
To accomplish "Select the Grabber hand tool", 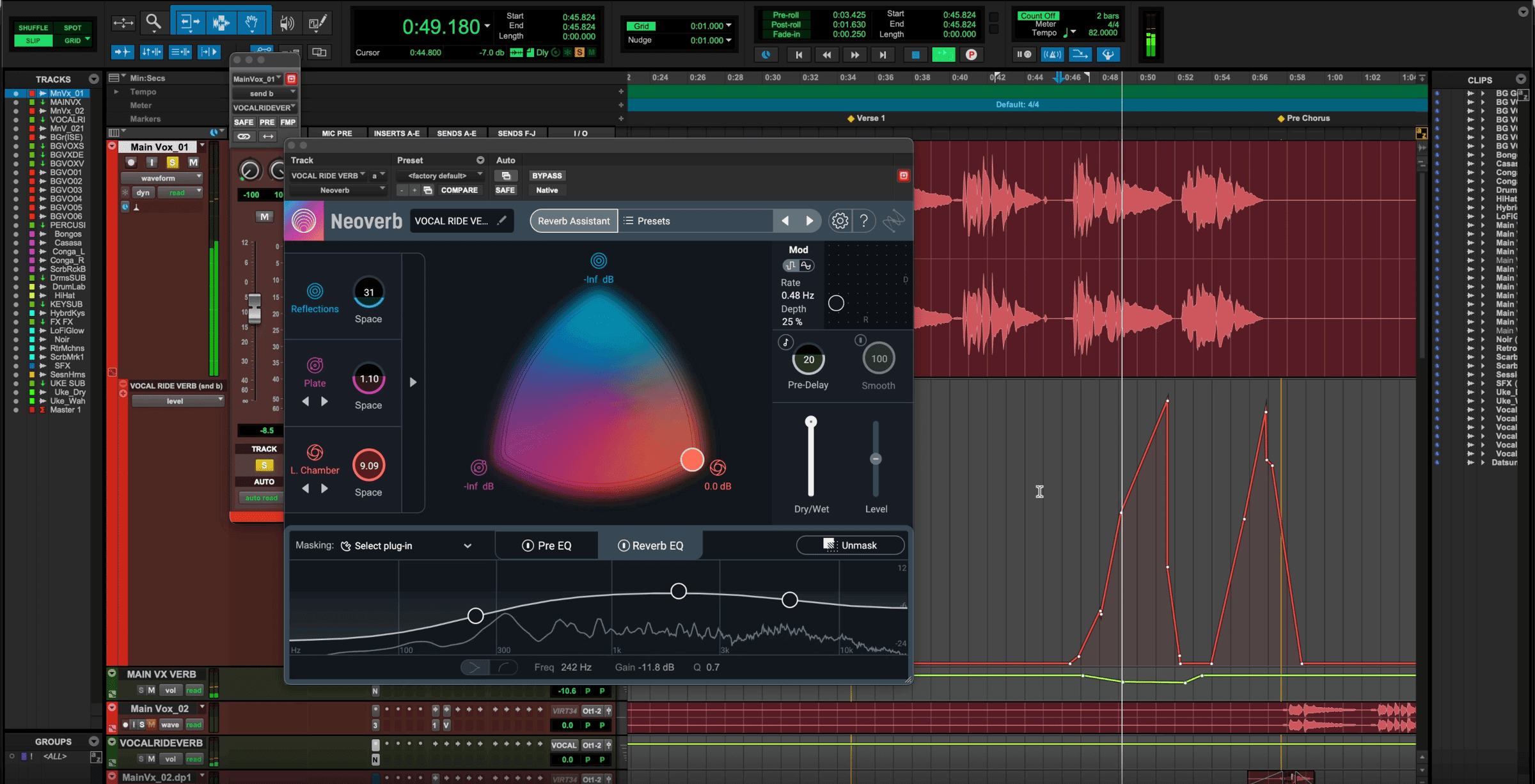I will pyautogui.click(x=252, y=23).
